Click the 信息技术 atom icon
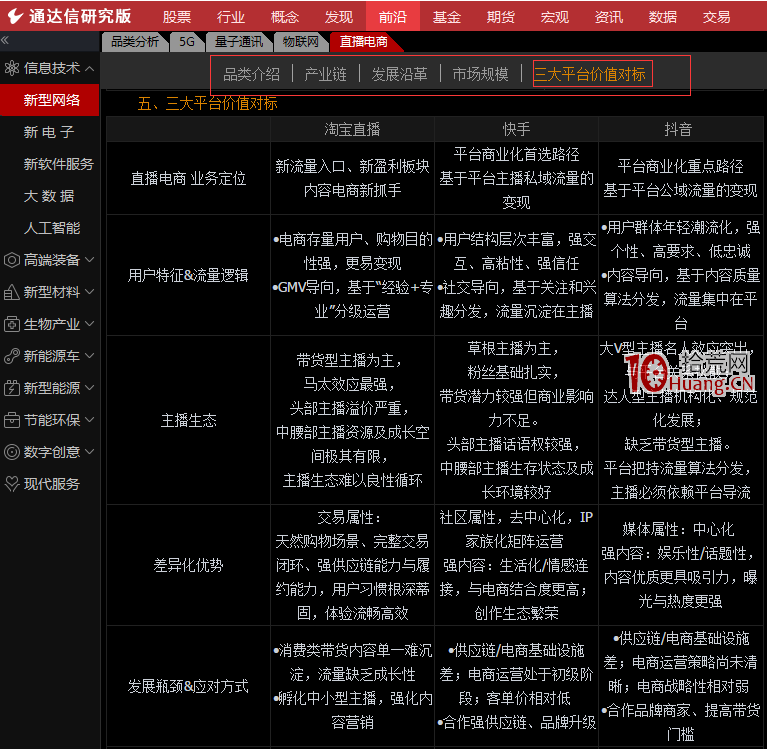The width and height of the screenshot is (767, 749). [x=12, y=68]
